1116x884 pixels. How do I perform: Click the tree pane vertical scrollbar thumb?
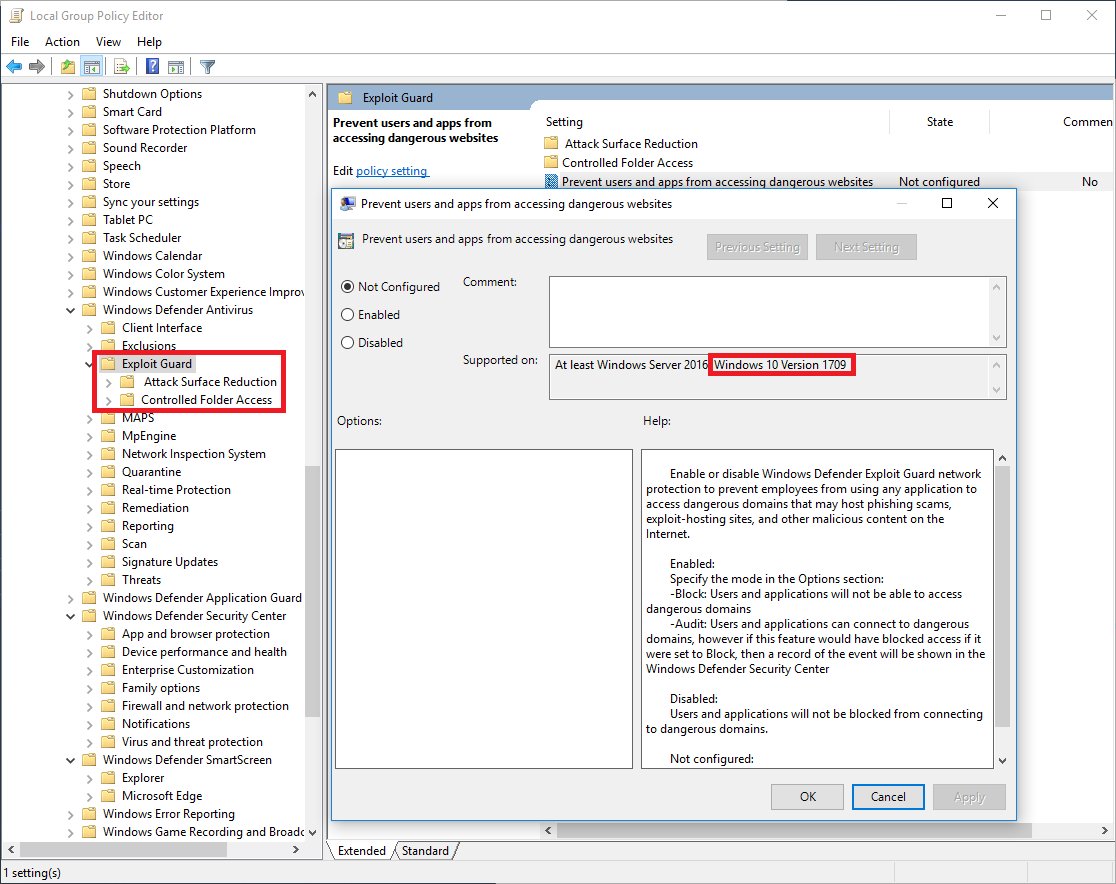click(312, 591)
